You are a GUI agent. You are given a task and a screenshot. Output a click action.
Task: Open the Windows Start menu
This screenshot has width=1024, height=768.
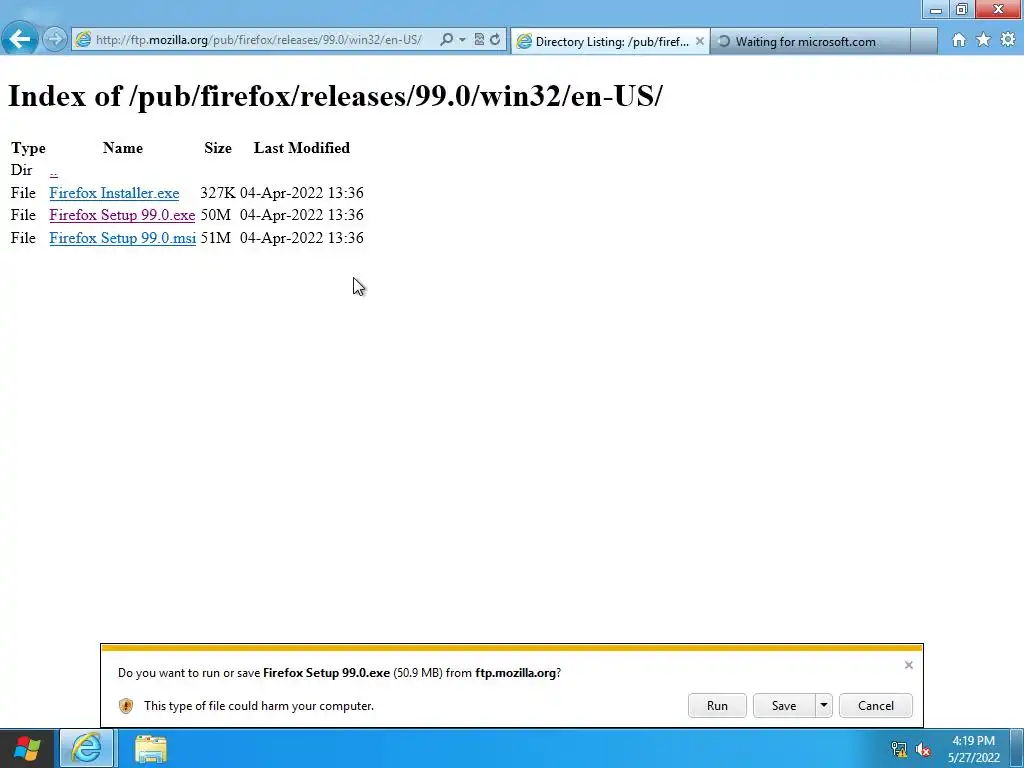[27, 748]
